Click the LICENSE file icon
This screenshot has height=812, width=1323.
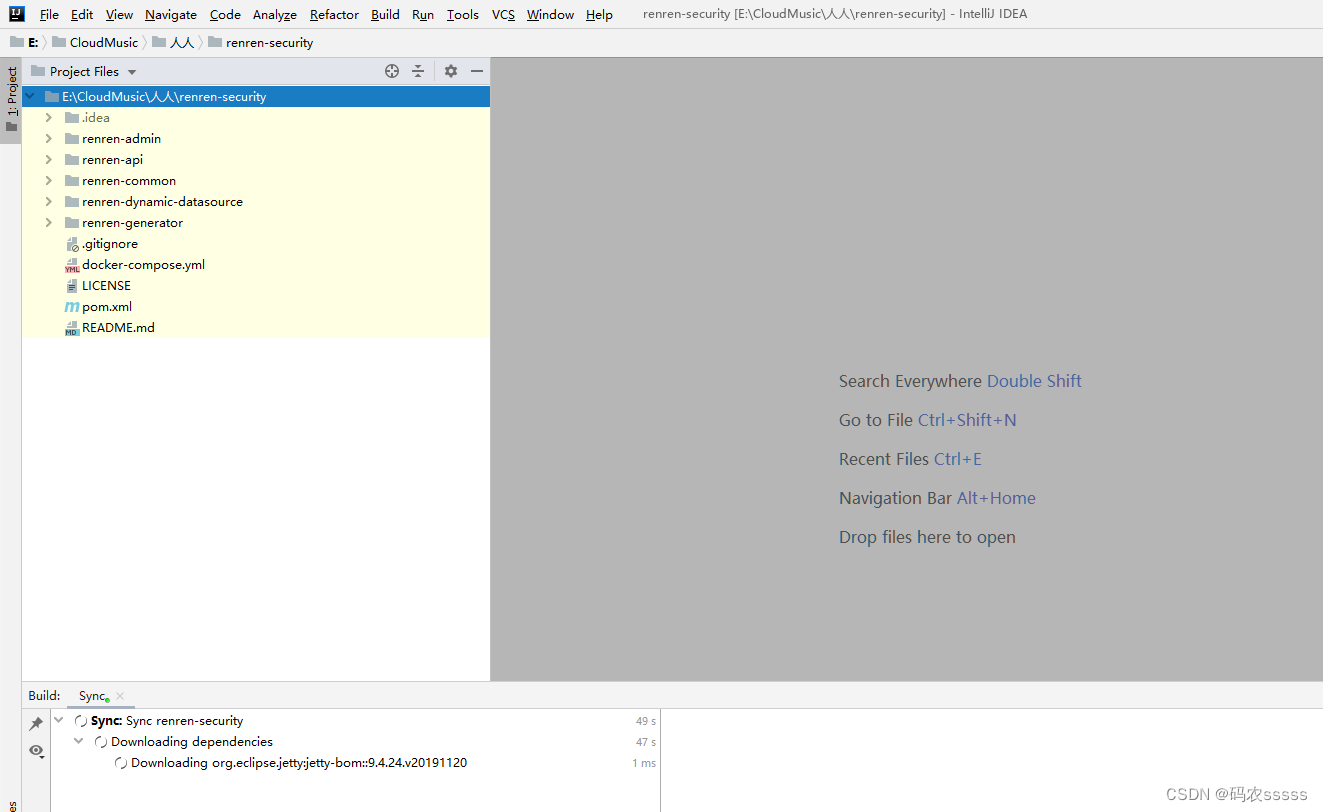72,286
